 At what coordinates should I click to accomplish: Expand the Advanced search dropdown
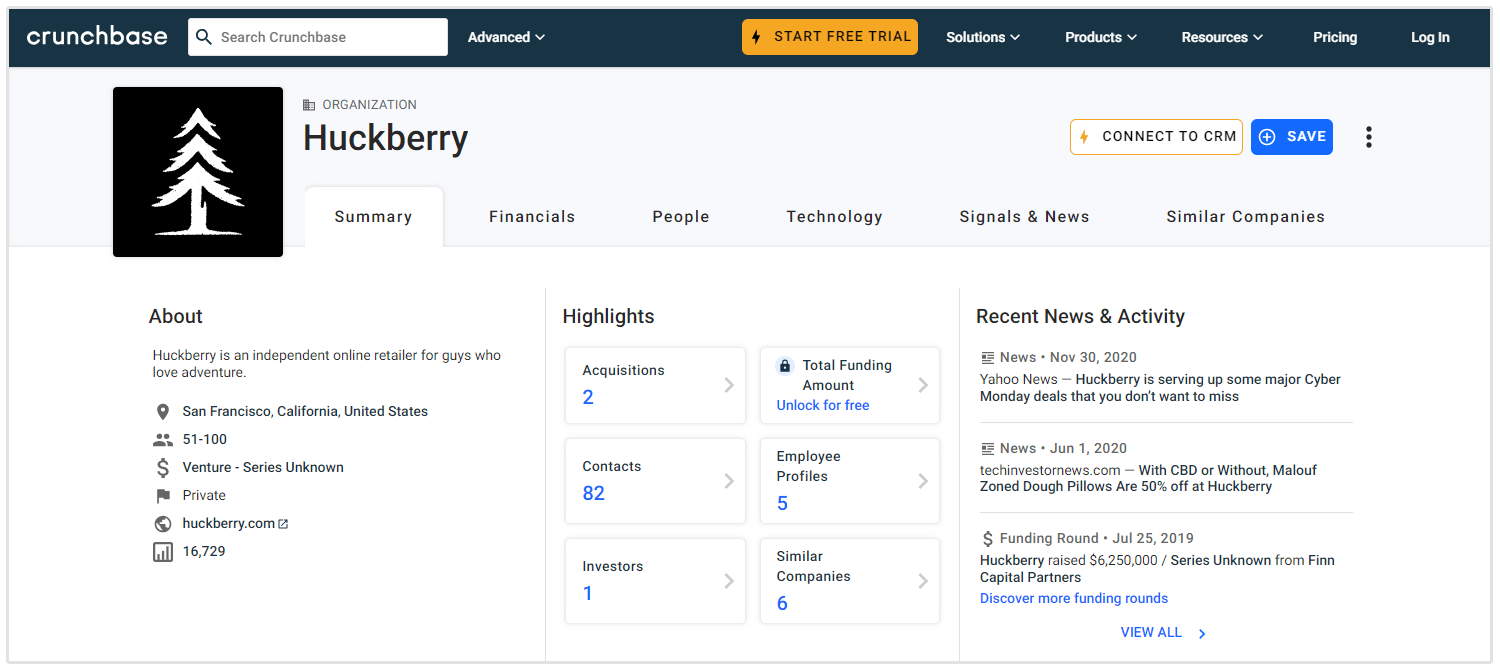pyautogui.click(x=506, y=37)
